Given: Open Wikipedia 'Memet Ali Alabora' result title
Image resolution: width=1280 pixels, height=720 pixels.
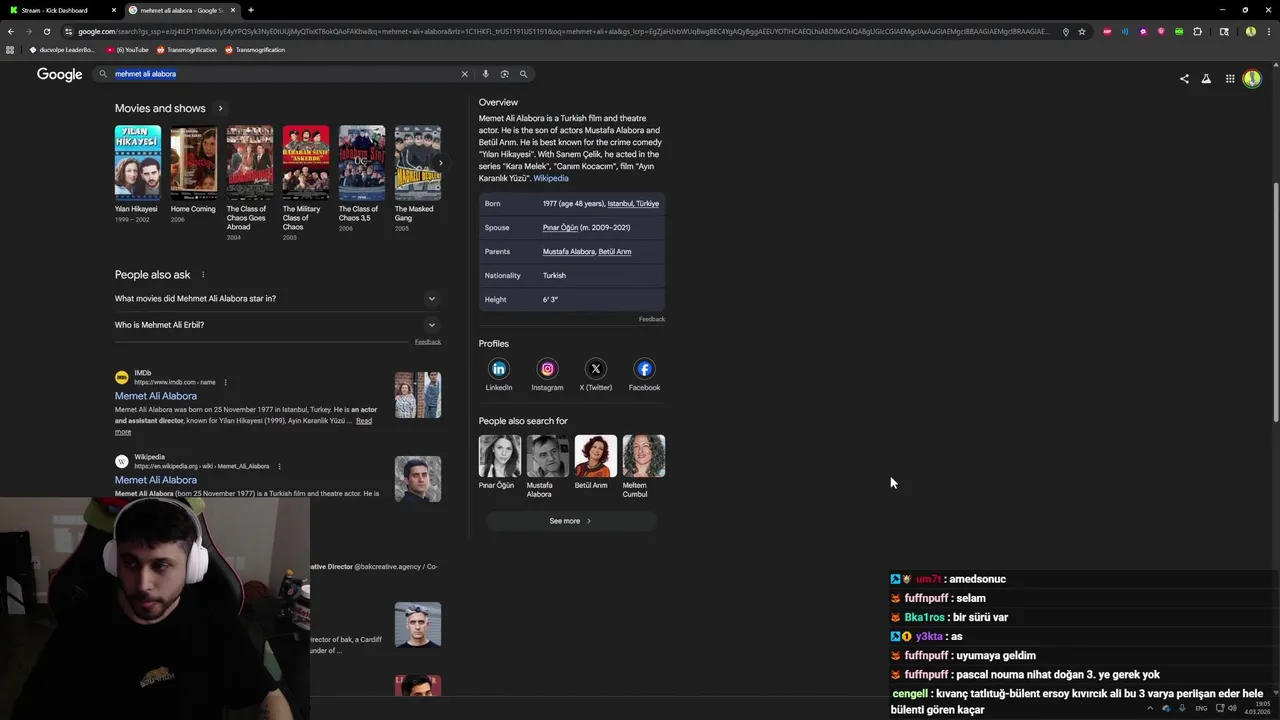Looking at the screenshot, I should 156,480.
